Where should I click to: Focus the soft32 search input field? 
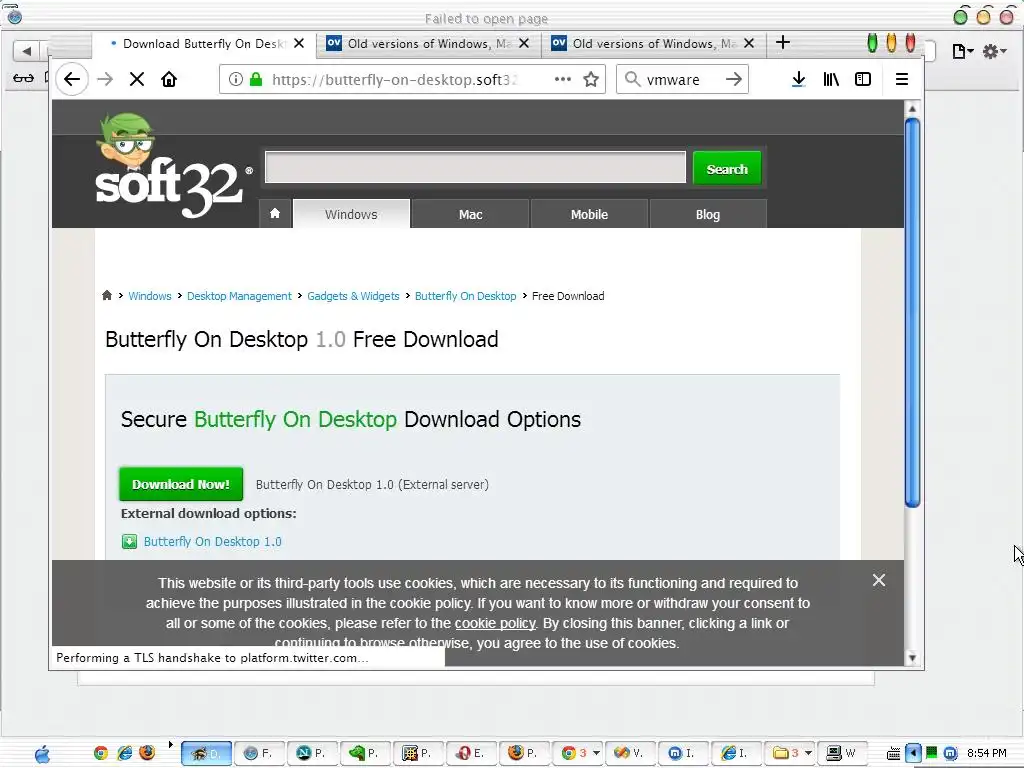(x=475, y=167)
